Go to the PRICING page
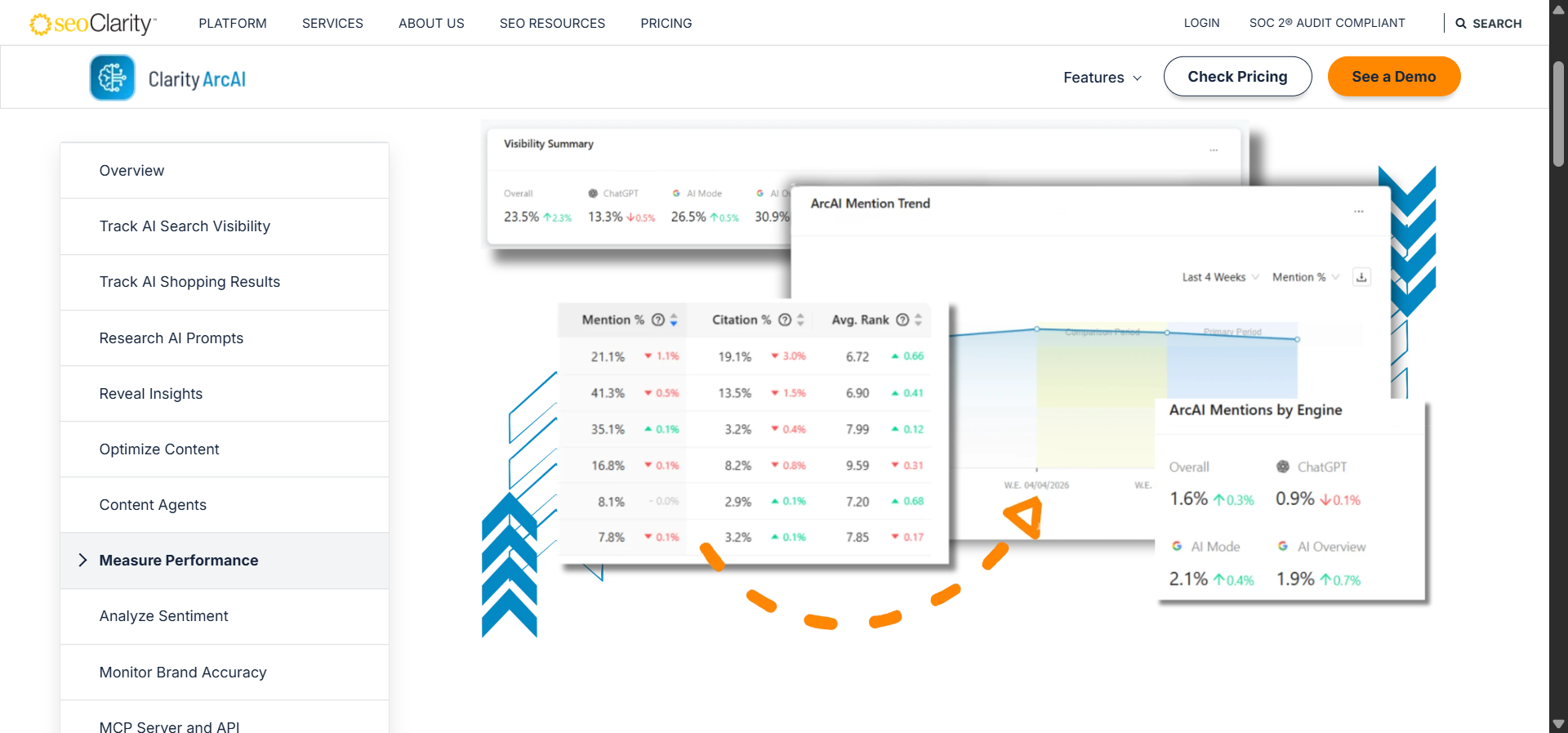 pos(666,24)
